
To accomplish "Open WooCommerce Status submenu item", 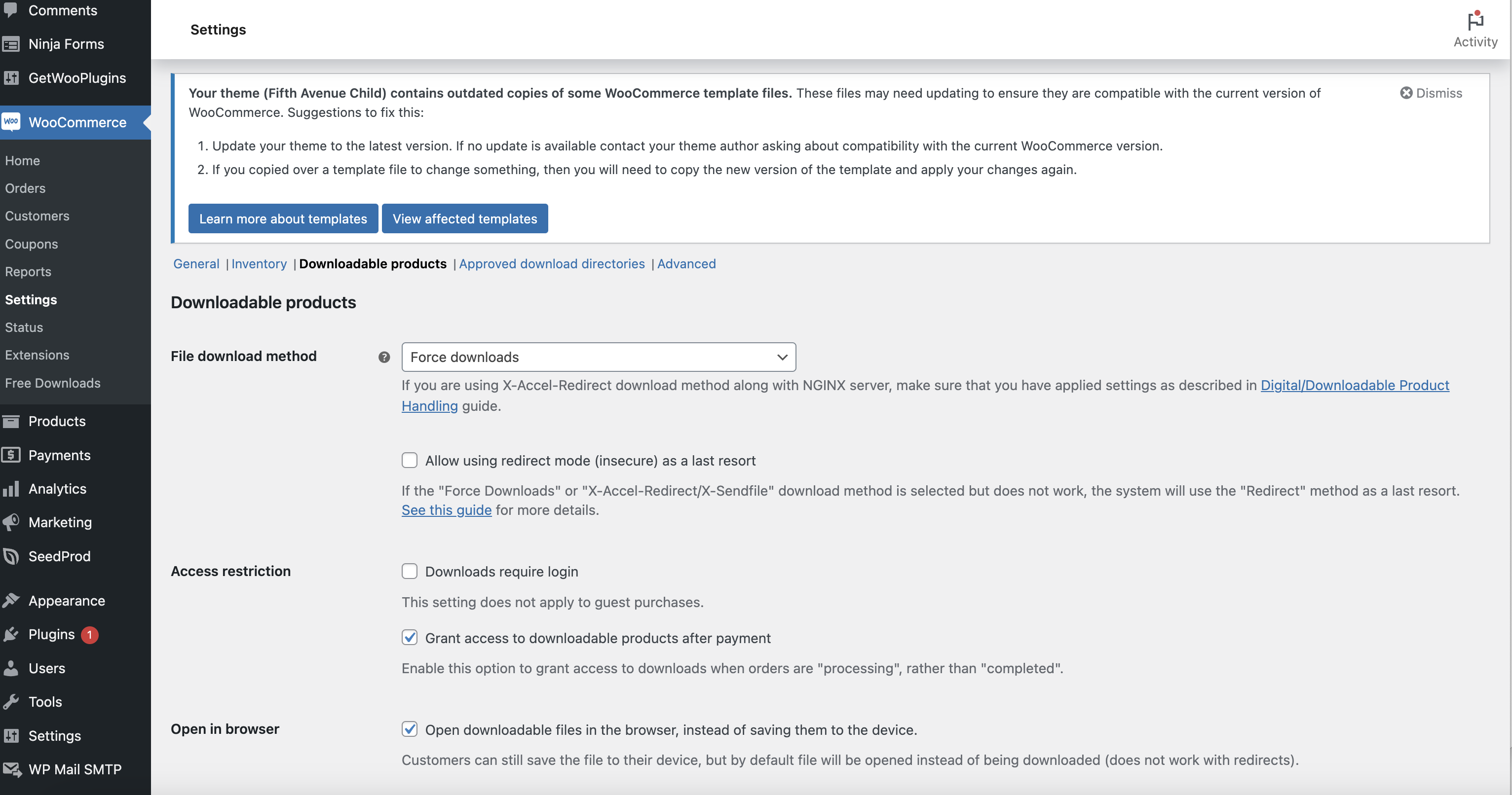I will (x=24, y=327).
